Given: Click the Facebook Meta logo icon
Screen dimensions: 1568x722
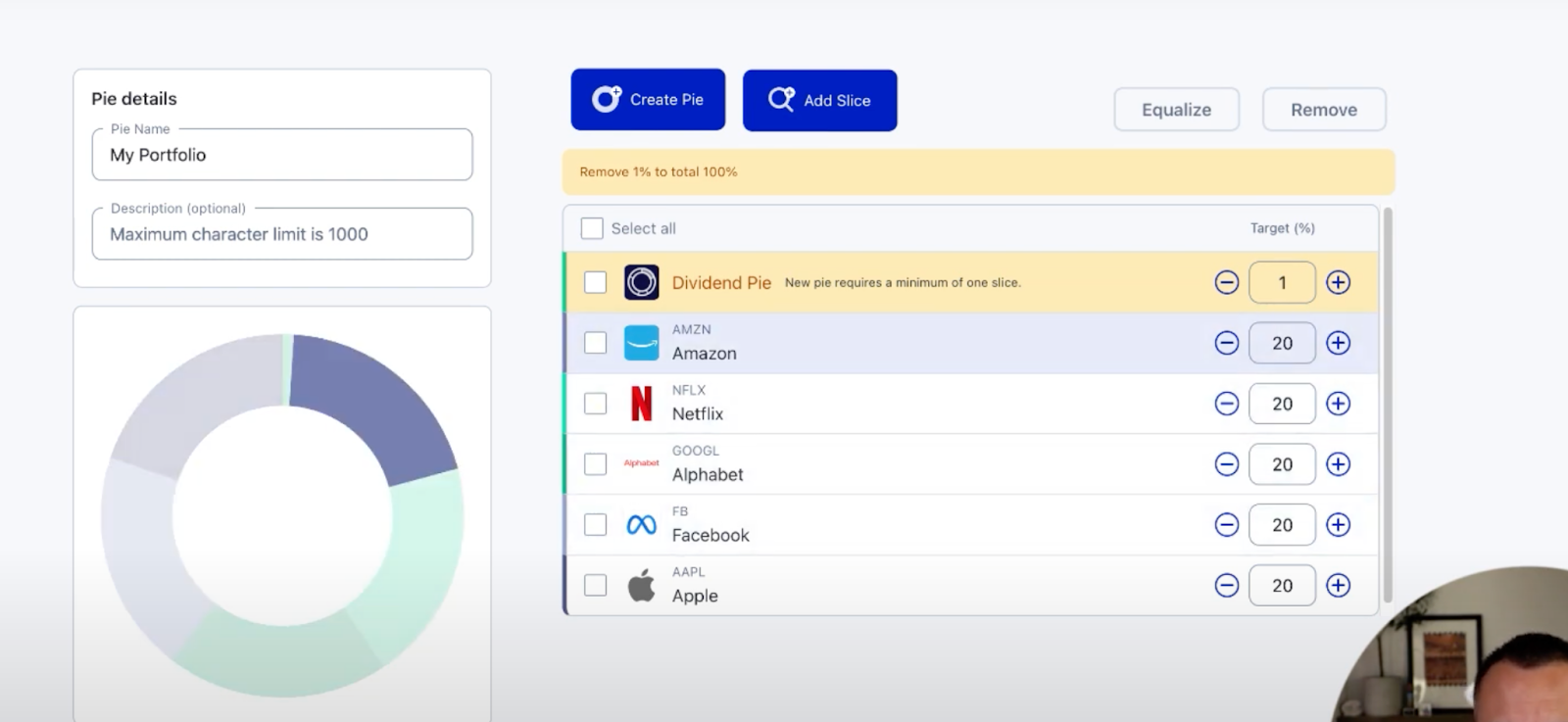Looking at the screenshot, I should (641, 525).
